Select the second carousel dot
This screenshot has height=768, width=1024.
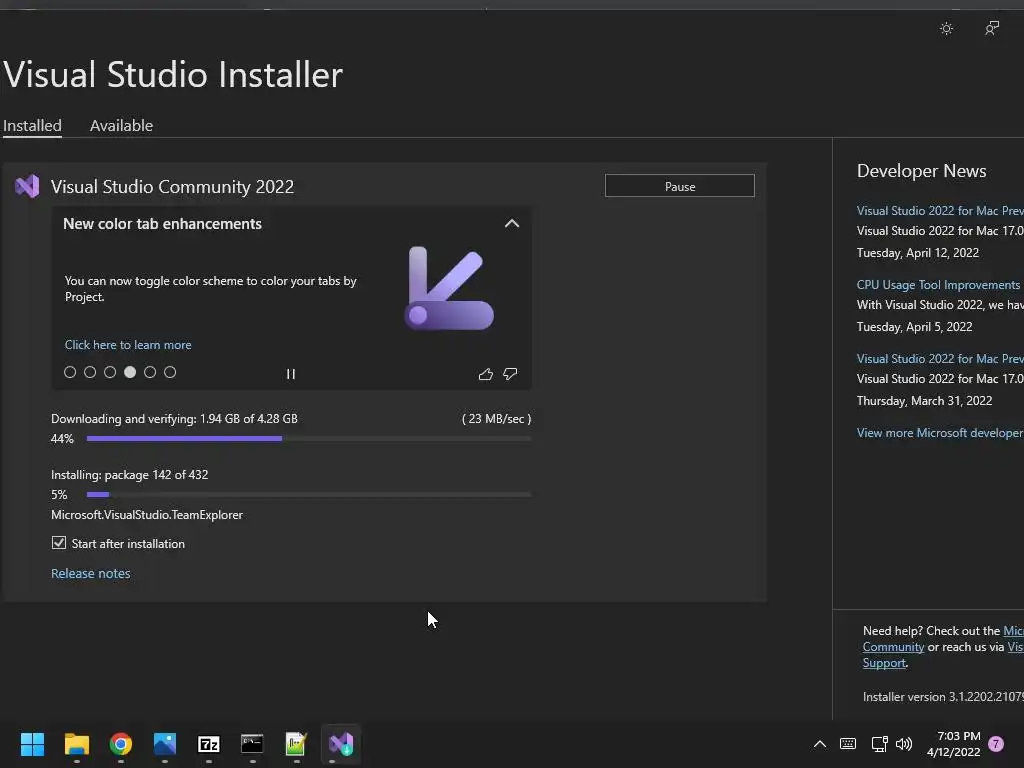pos(90,372)
